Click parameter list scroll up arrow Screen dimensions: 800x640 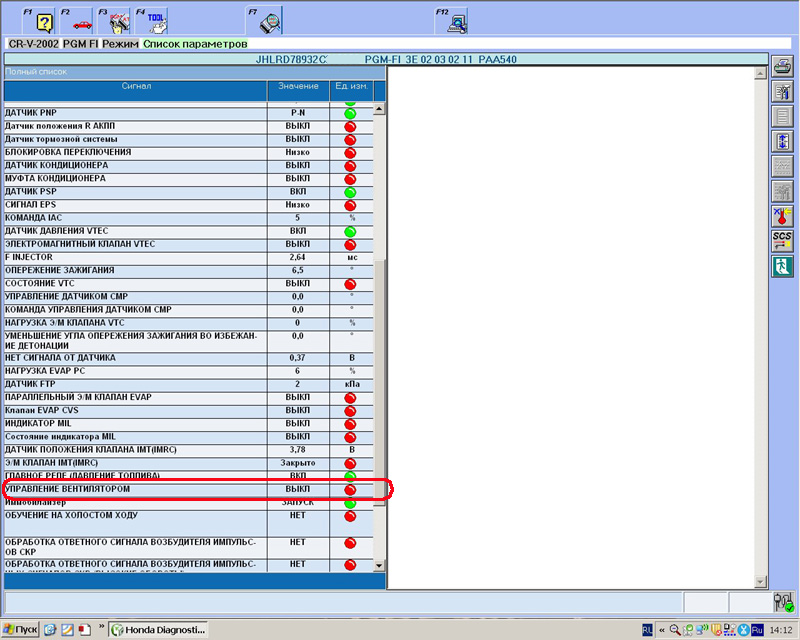pyautogui.click(x=379, y=109)
